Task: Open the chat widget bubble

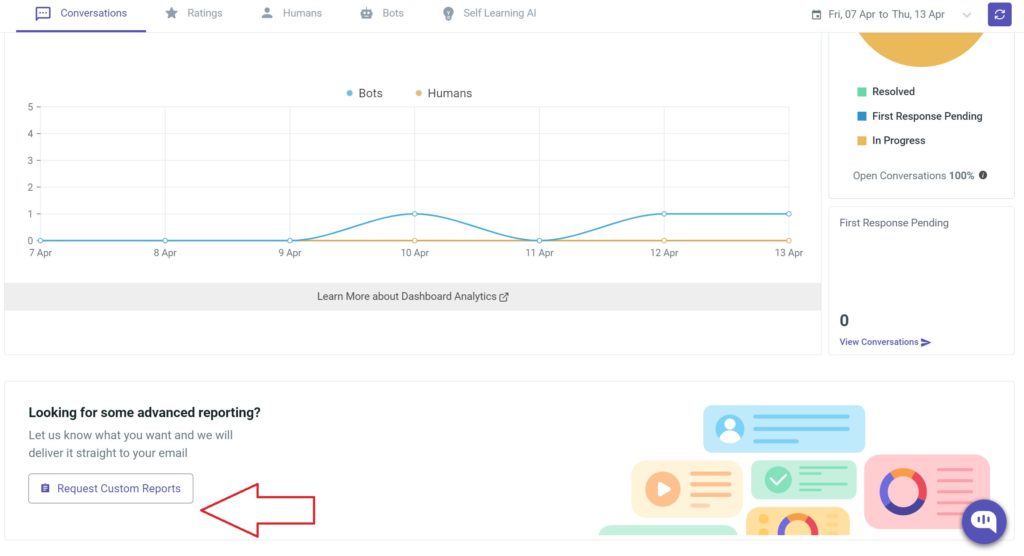Action: 984,521
